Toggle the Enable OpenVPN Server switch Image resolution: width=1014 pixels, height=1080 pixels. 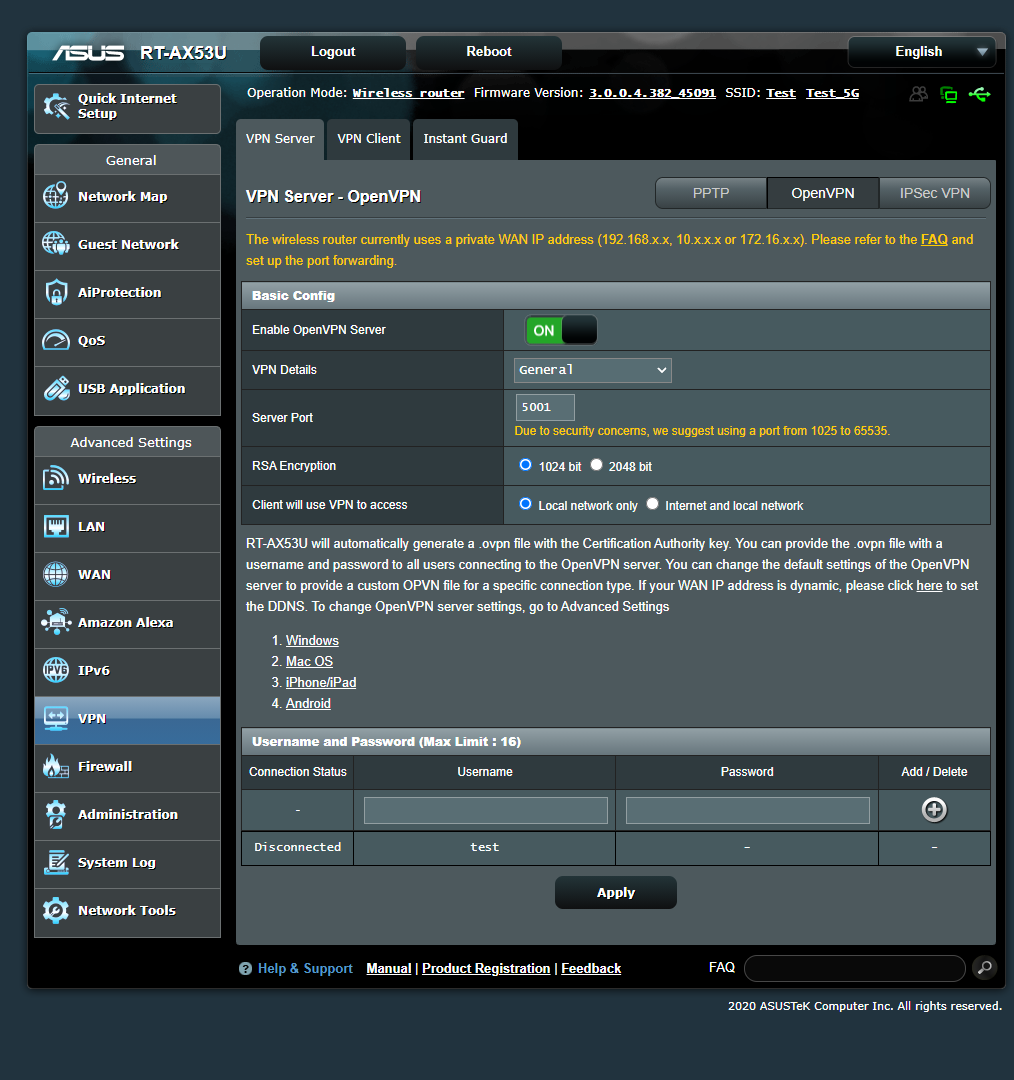[560, 329]
